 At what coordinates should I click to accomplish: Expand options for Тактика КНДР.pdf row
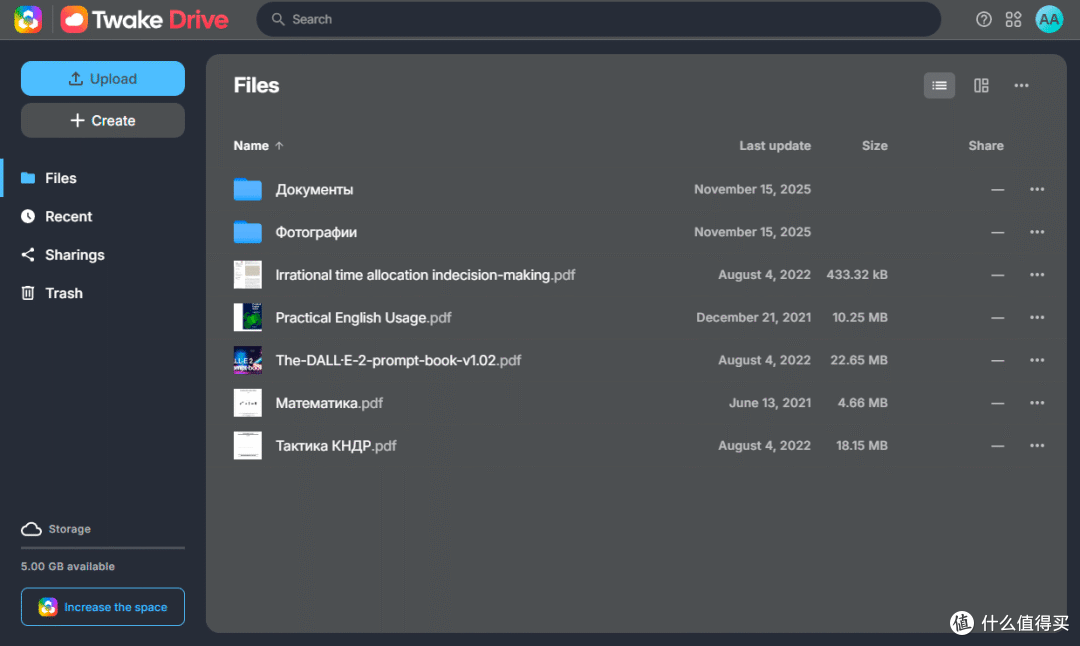click(1037, 446)
